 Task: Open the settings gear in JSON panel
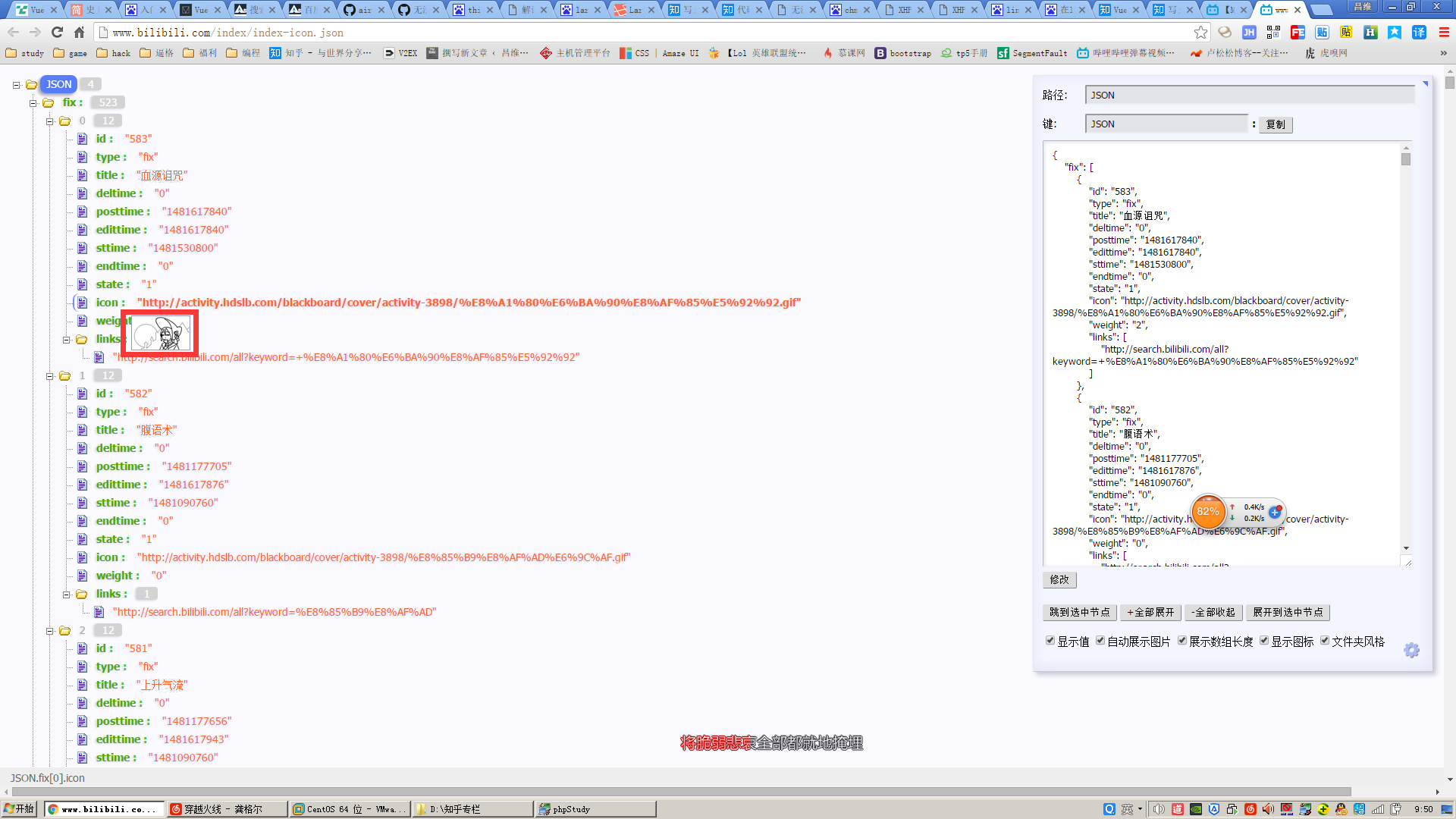click(x=1411, y=651)
